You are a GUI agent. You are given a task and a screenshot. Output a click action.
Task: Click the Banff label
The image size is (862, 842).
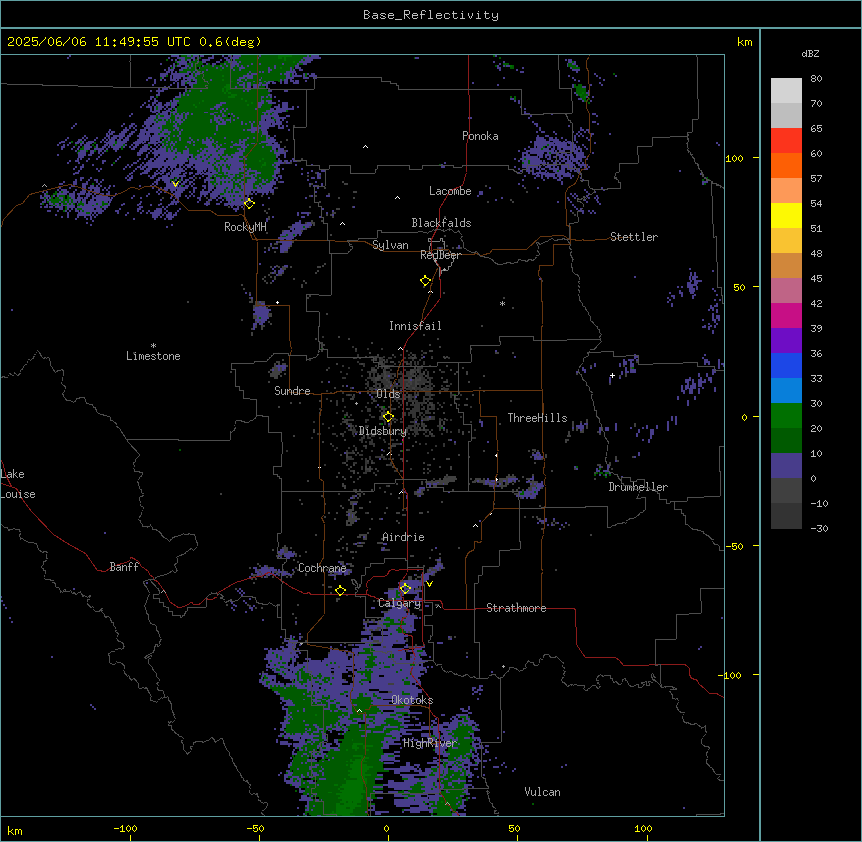pos(124,567)
